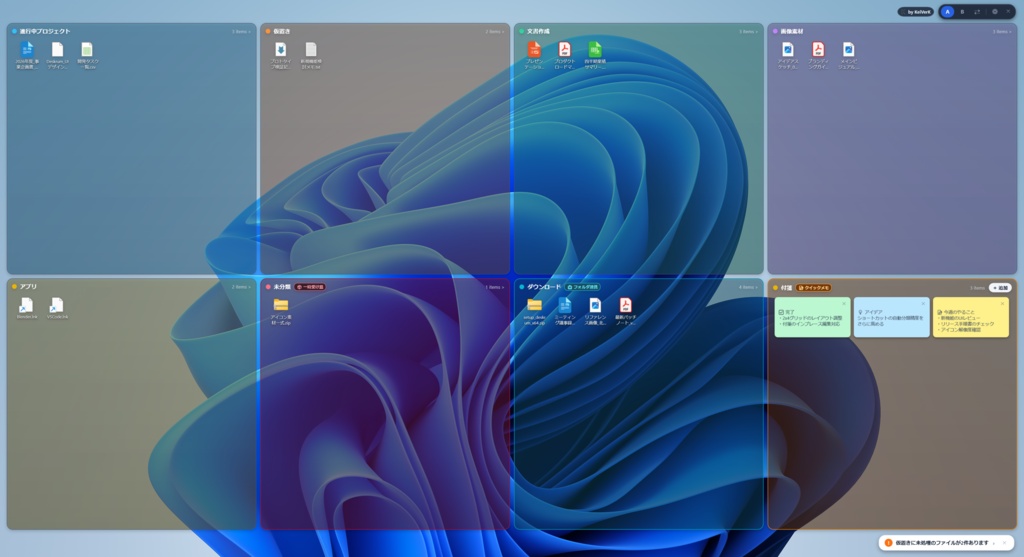Open the 最新パッチノート PDF in ダウンロード

(625, 311)
